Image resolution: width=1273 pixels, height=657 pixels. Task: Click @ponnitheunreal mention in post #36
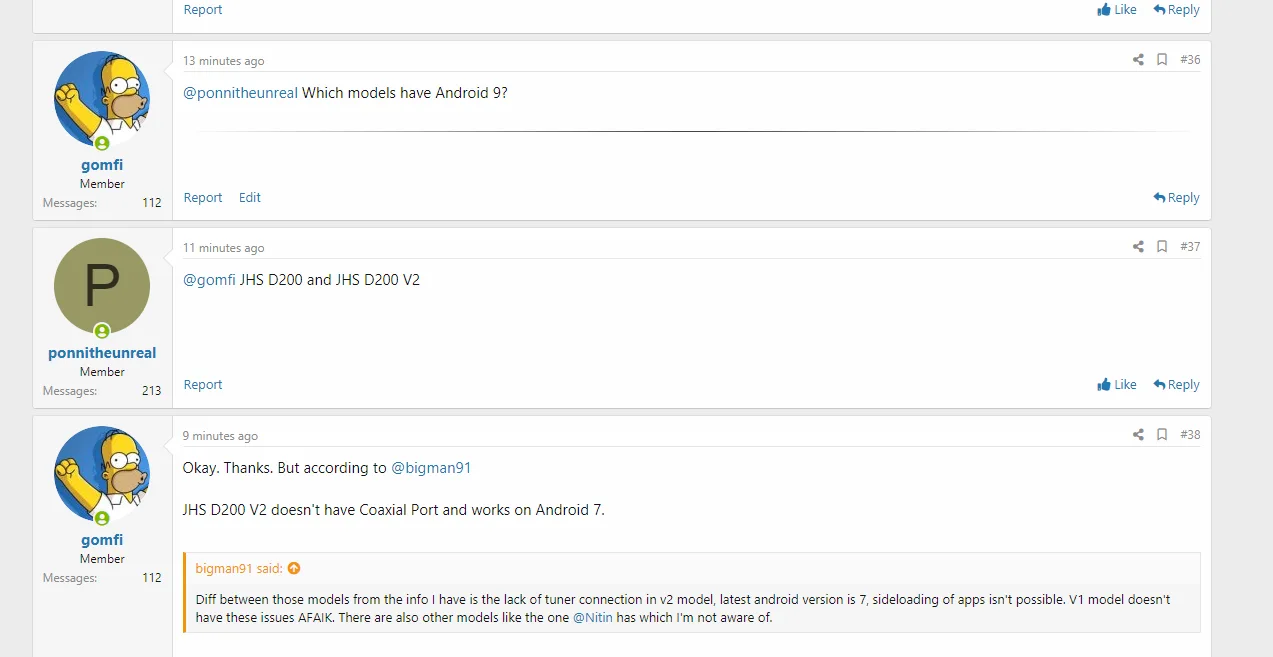point(241,93)
